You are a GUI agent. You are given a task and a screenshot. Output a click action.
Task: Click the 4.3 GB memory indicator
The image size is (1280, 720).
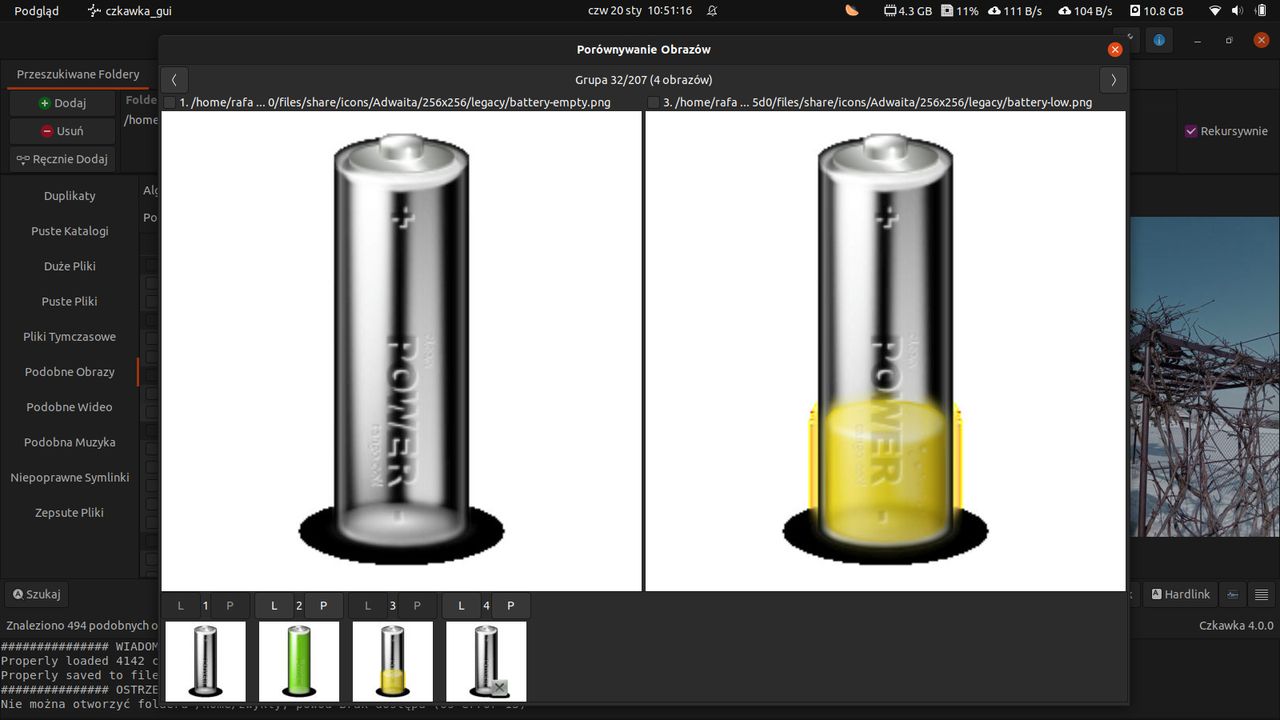click(908, 11)
